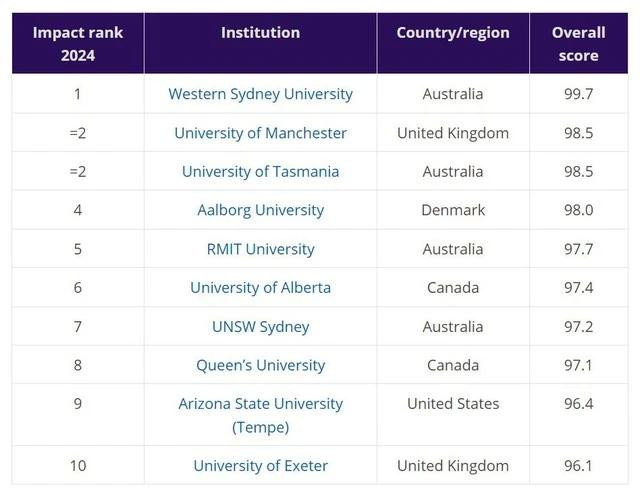Select the rank 10 cell
This screenshot has width=640, height=496.
point(78,466)
